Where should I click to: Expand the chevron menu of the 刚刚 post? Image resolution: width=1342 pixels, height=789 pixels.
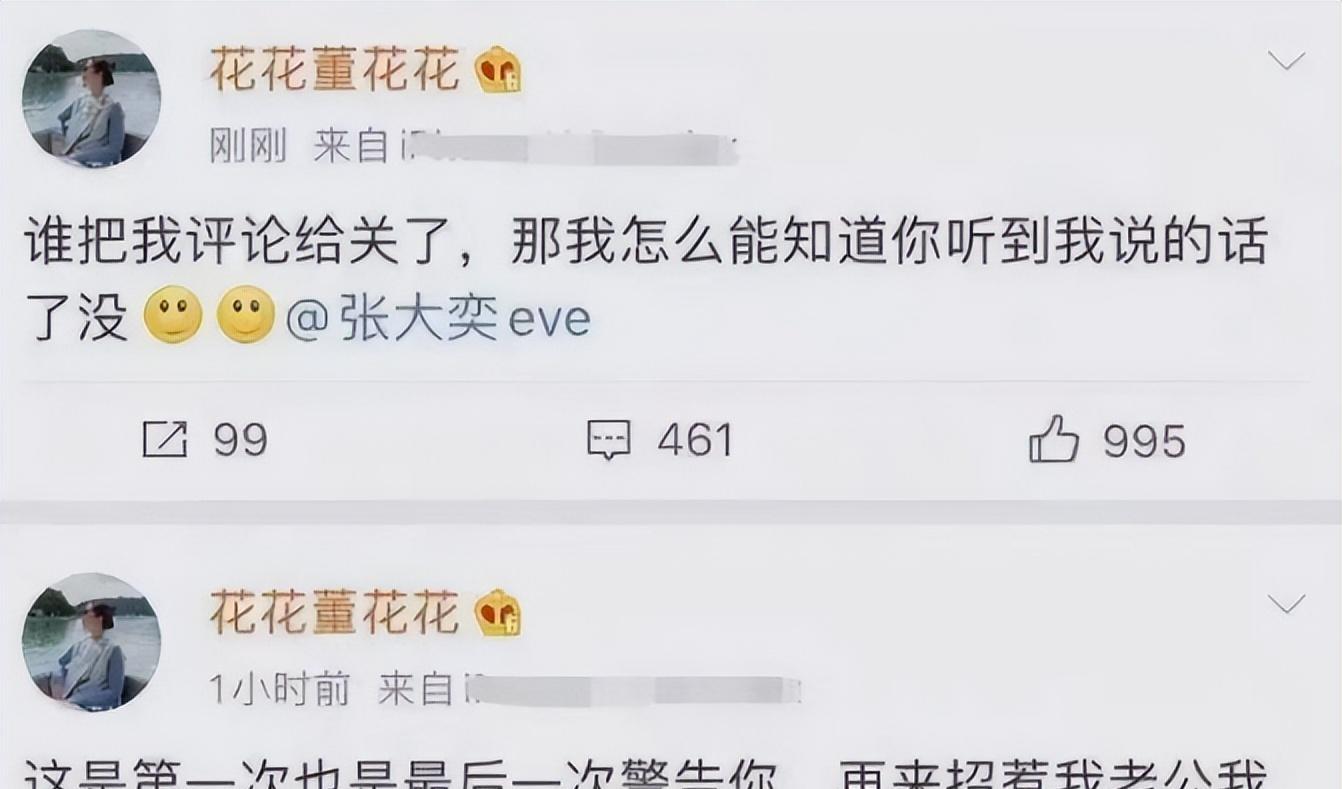(x=1286, y=60)
